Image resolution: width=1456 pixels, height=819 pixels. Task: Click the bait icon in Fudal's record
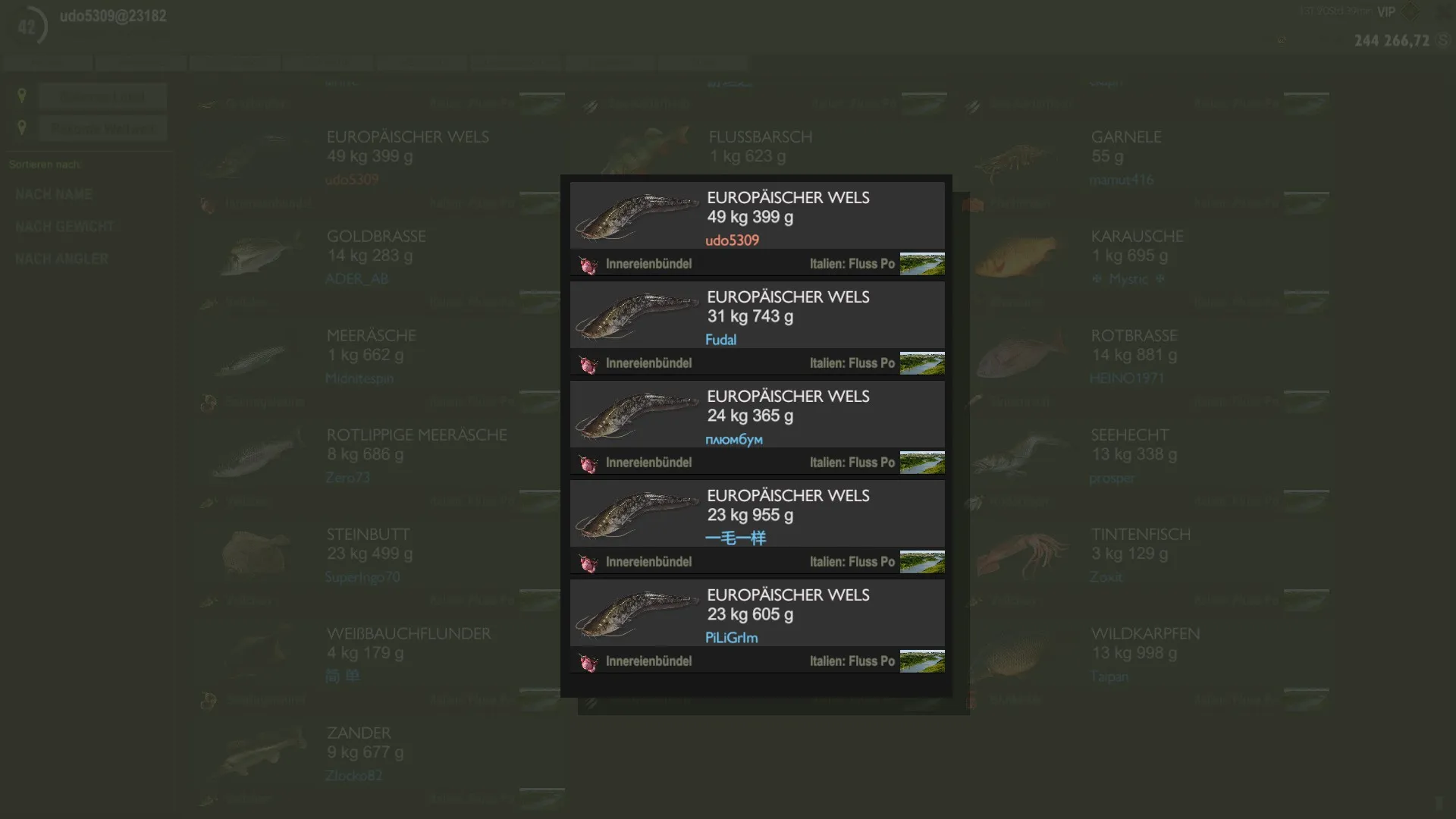(588, 364)
